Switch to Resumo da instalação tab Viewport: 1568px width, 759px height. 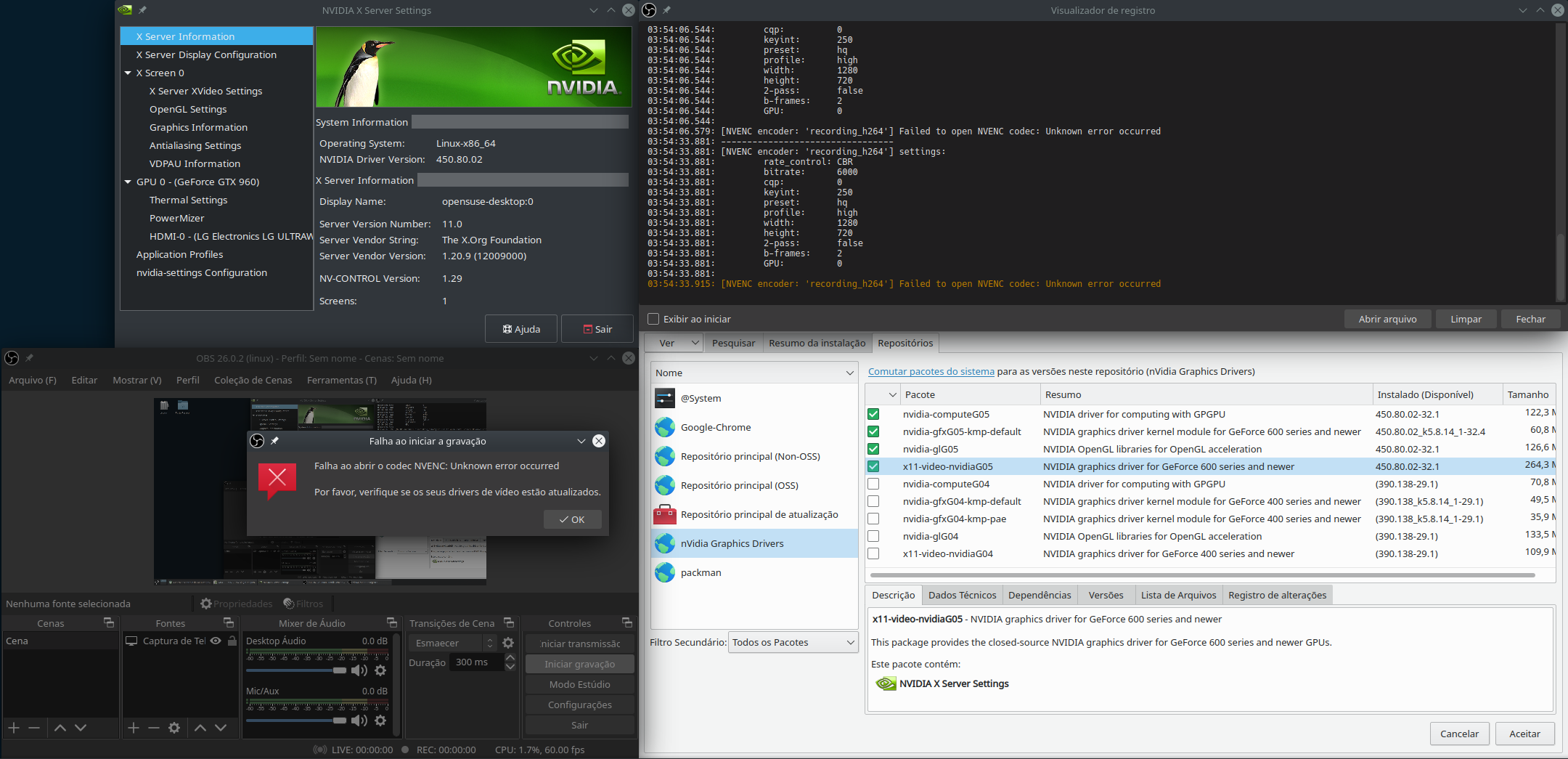pyautogui.click(x=817, y=343)
